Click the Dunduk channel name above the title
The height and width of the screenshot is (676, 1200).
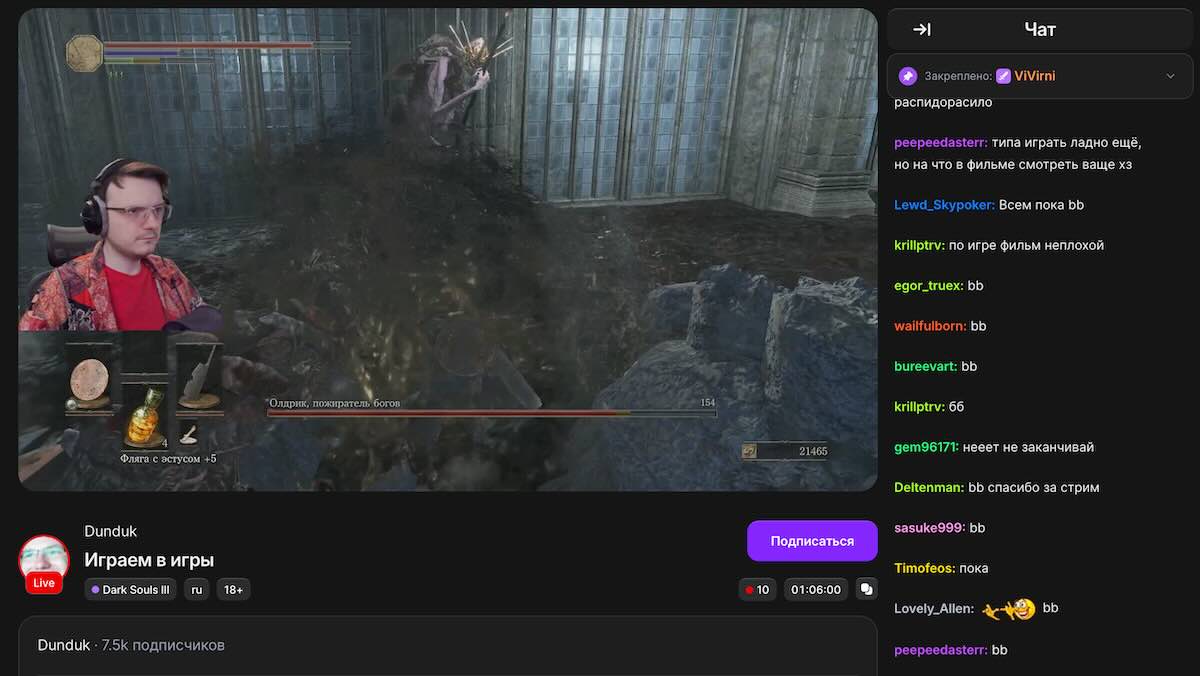coord(110,531)
